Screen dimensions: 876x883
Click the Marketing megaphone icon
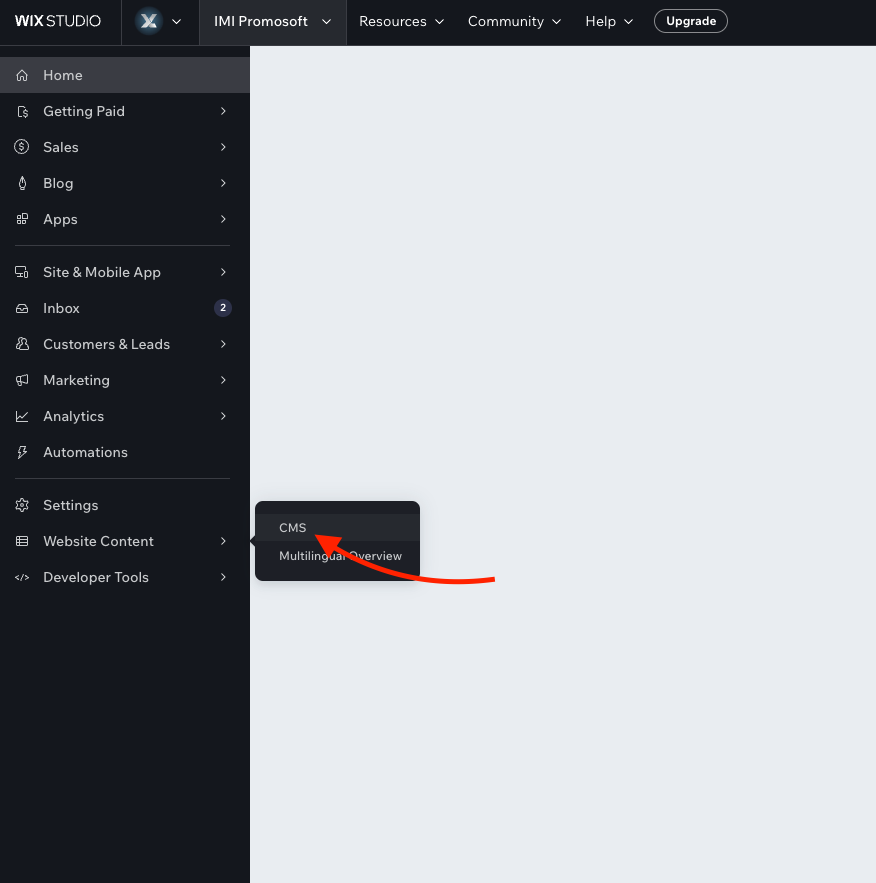(x=22, y=380)
